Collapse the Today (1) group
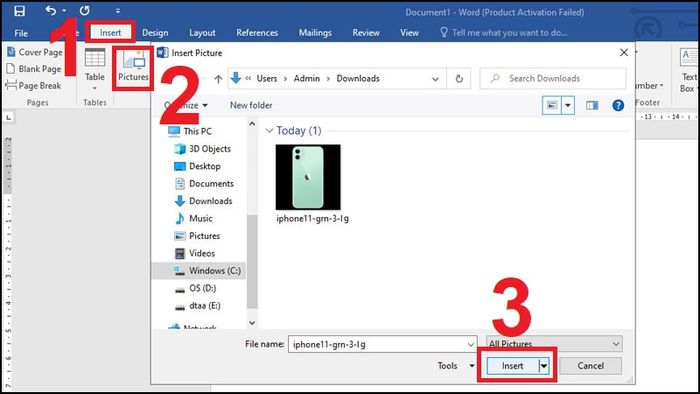Screen dimensions: 700x394 coord(269,131)
